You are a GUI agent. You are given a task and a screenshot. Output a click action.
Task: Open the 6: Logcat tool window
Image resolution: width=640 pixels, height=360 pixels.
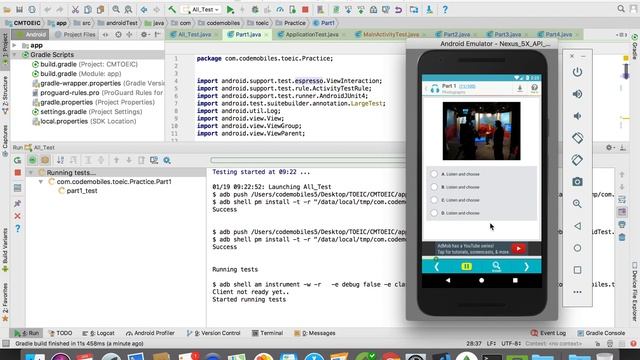click(x=98, y=333)
